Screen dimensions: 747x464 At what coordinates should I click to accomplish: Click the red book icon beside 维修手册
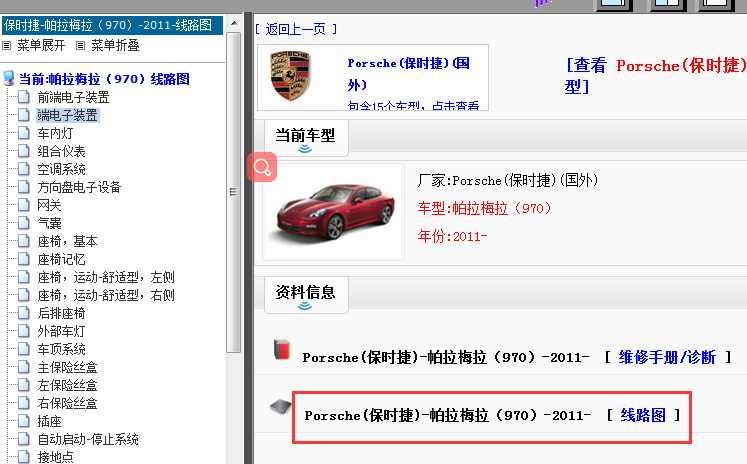282,349
